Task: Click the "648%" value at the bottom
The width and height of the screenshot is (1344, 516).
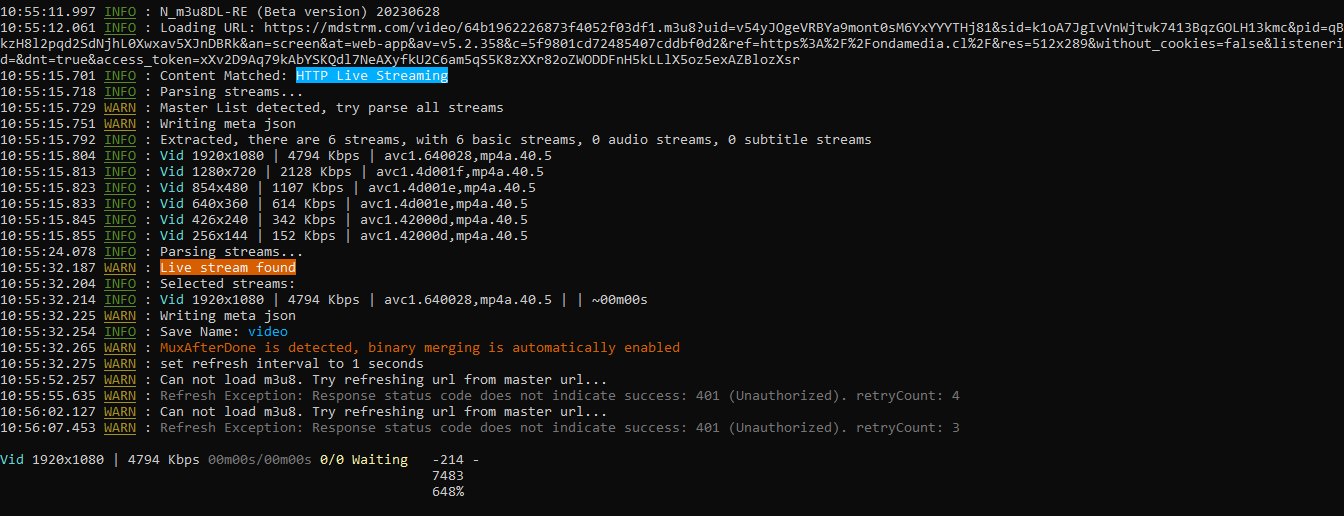Action: pos(447,492)
